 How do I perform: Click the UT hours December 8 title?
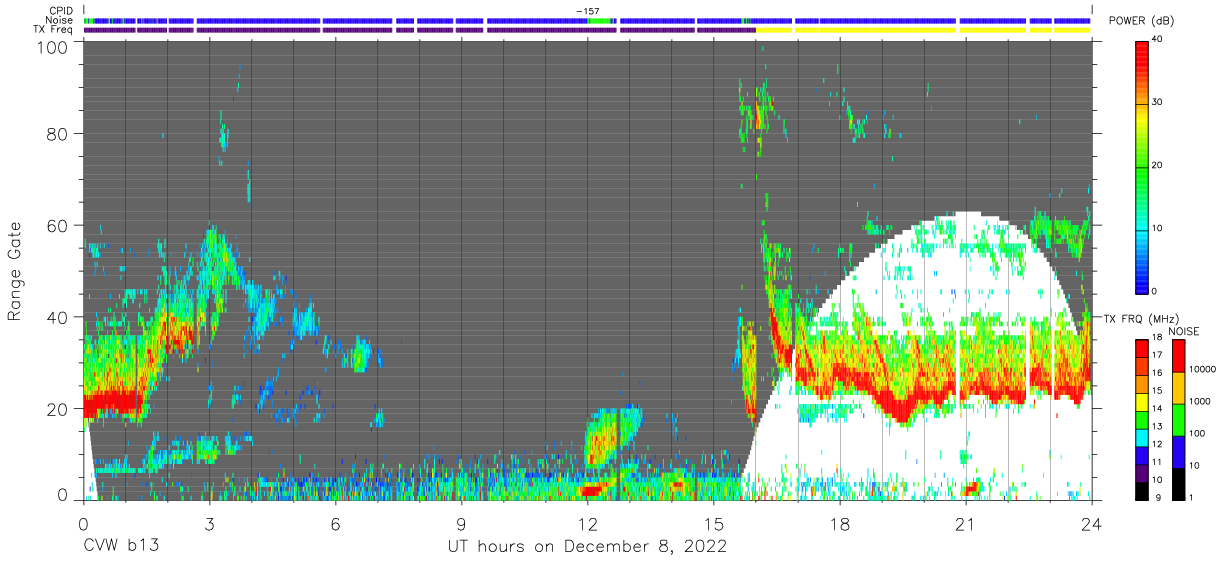pyautogui.click(x=587, y=546)
